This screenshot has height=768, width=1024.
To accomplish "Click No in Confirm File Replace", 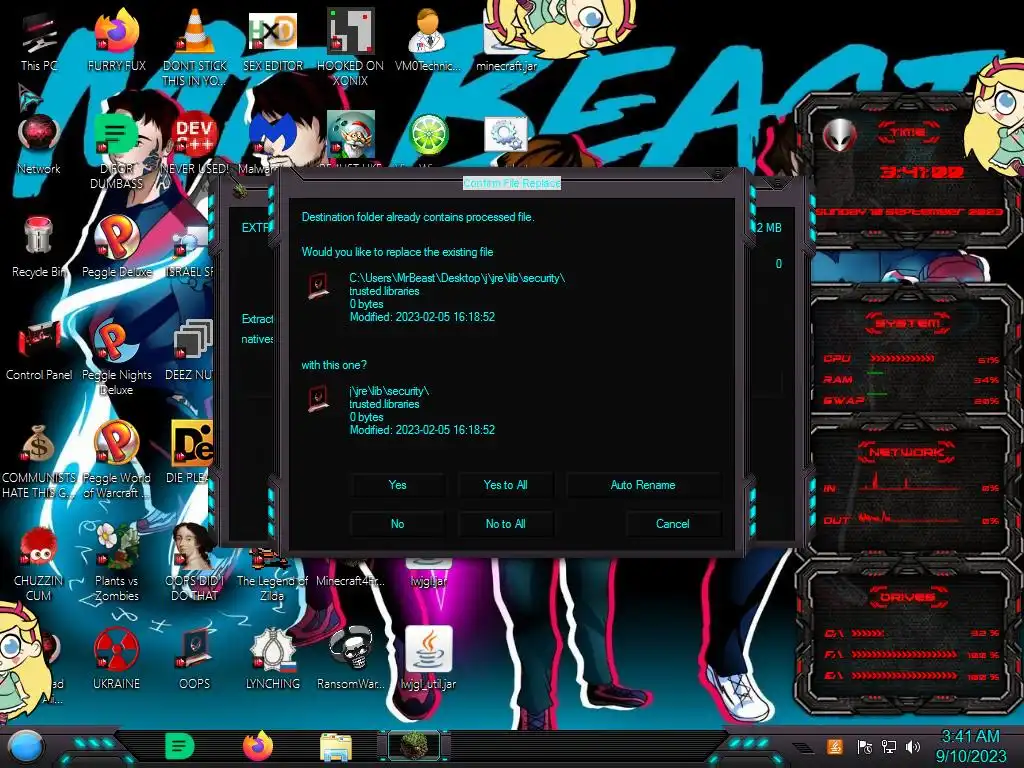I will [397, 524].
